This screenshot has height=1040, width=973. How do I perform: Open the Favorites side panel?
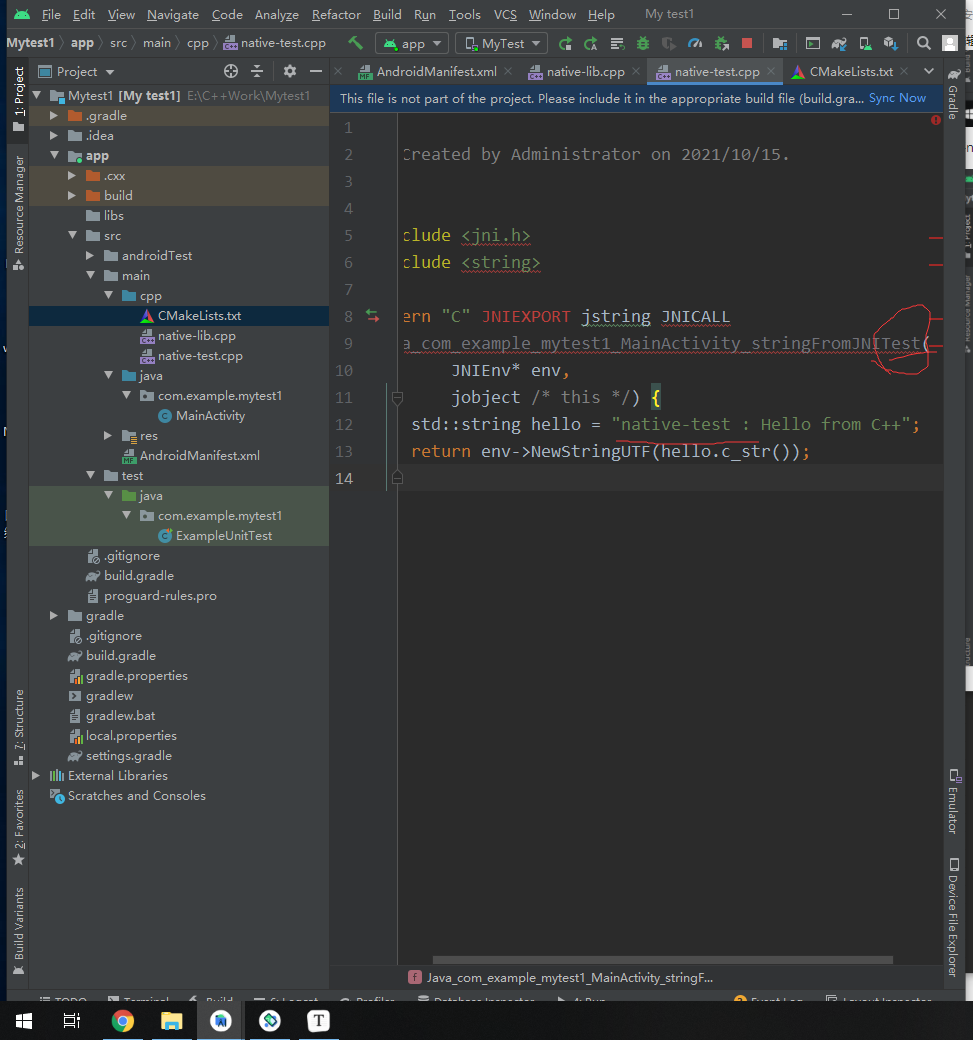(x=19, y=826)
